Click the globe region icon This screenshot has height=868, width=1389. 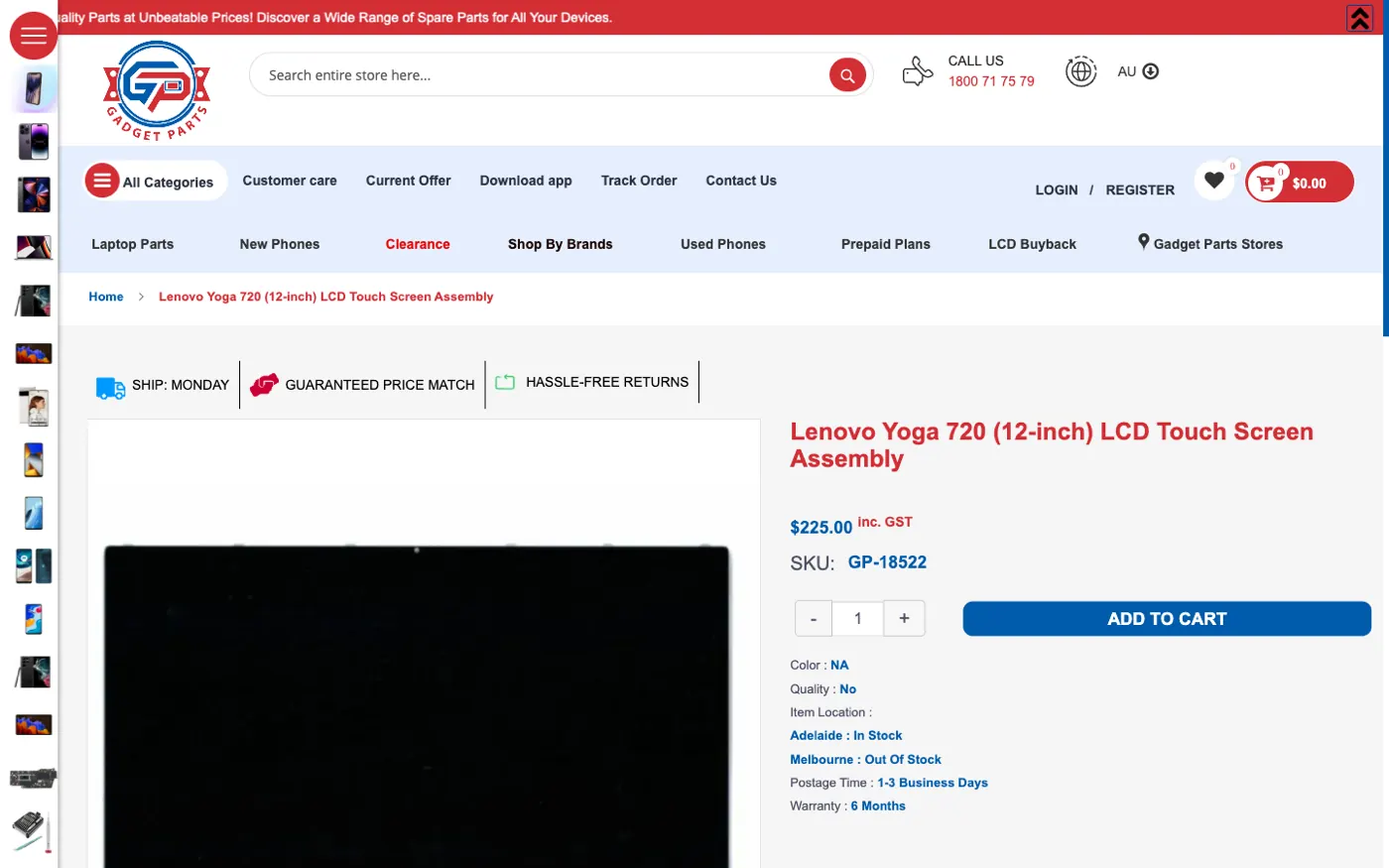(x=1080, y=71)
